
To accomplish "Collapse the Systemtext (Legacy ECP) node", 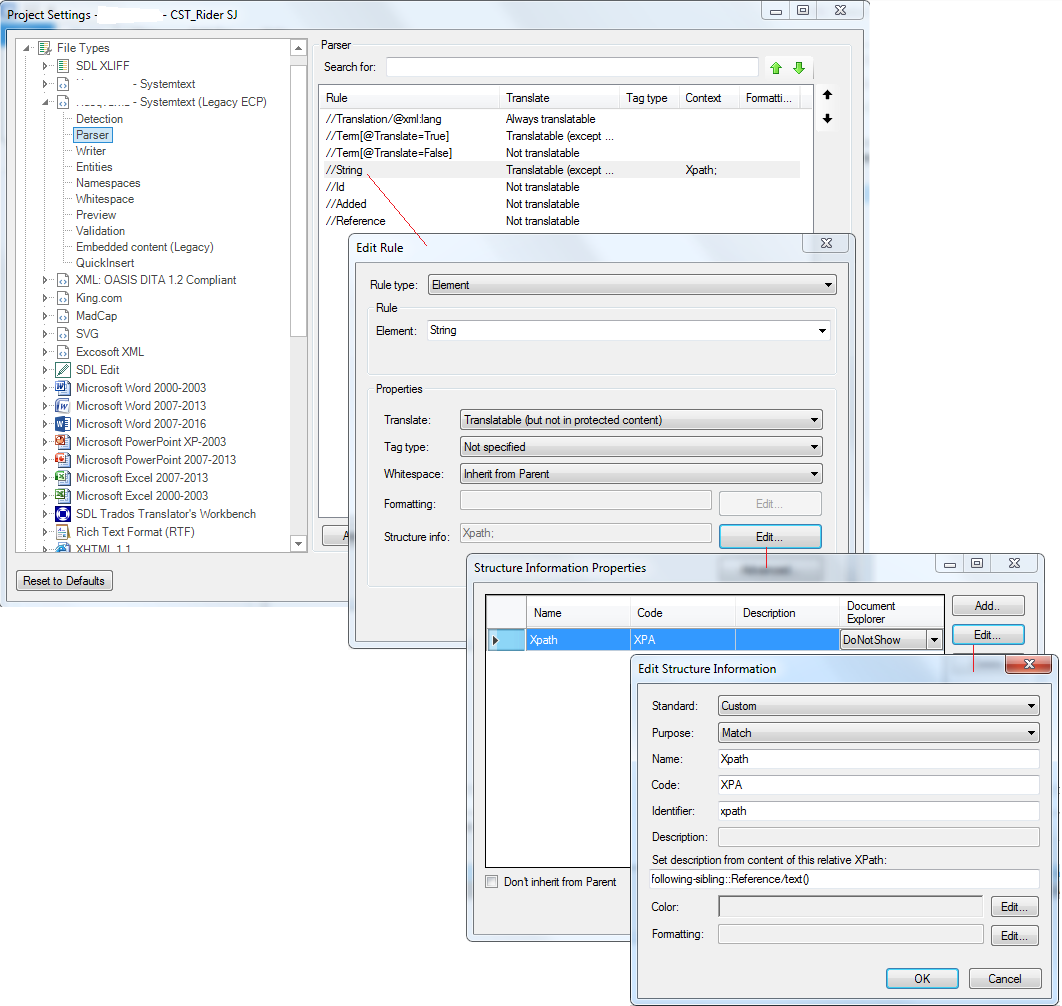I will coord(45,102).
